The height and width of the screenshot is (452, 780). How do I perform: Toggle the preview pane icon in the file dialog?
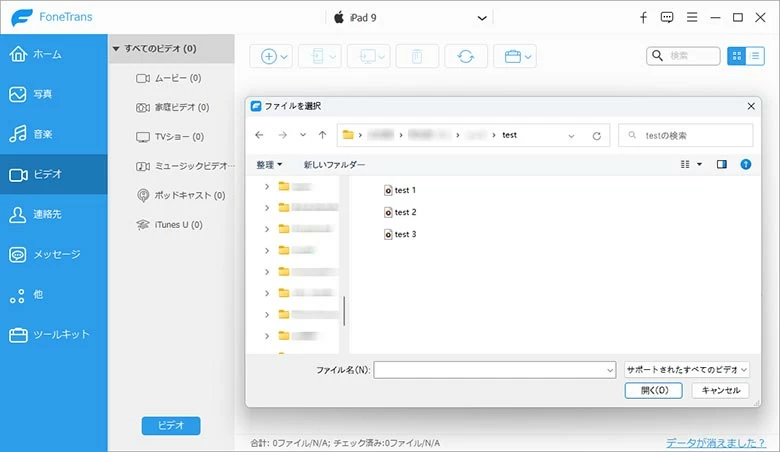[721, 164]
